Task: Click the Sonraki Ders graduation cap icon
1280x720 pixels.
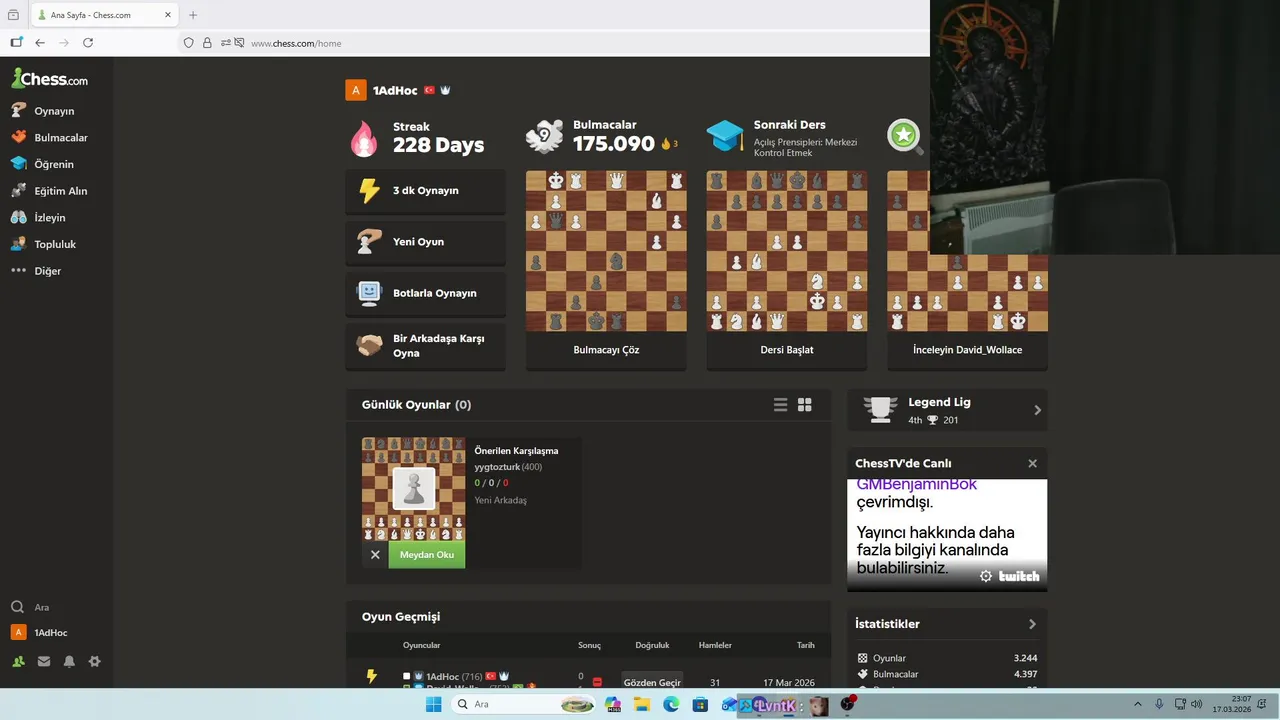Action: (x=725, y=136)
